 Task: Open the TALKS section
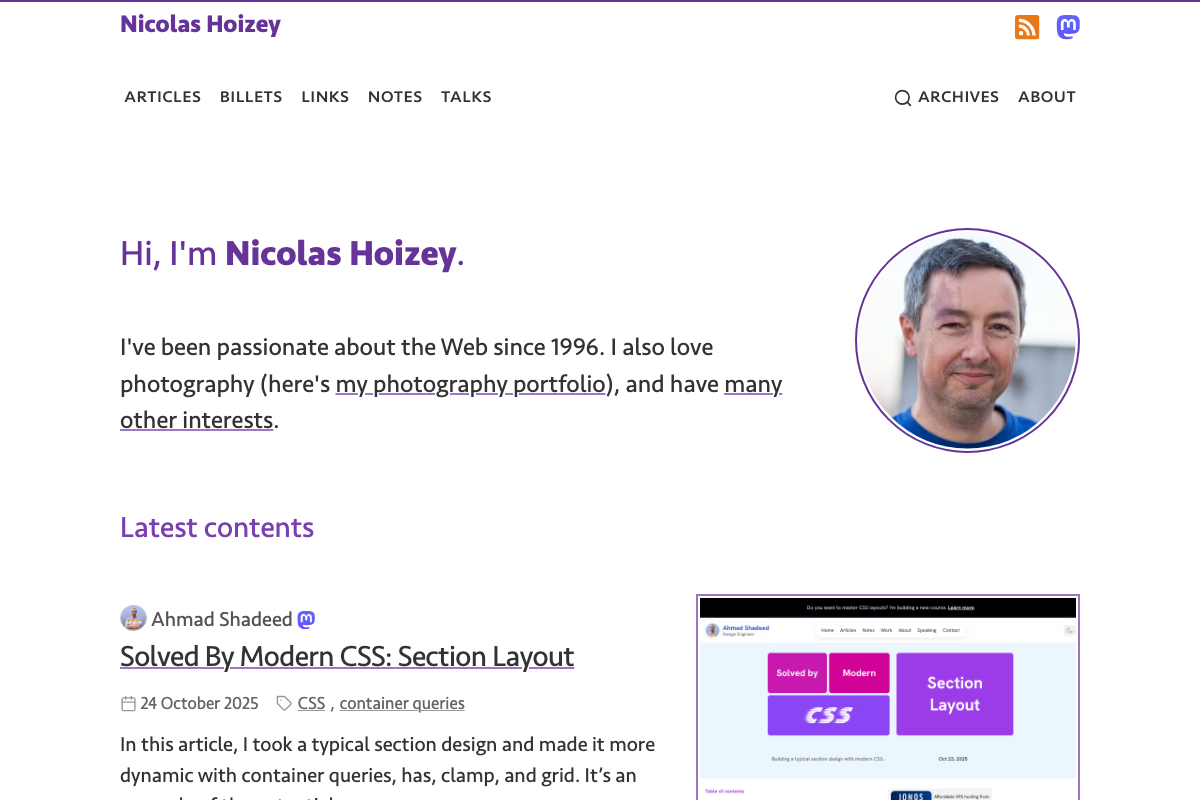click(x=466, y=96)
